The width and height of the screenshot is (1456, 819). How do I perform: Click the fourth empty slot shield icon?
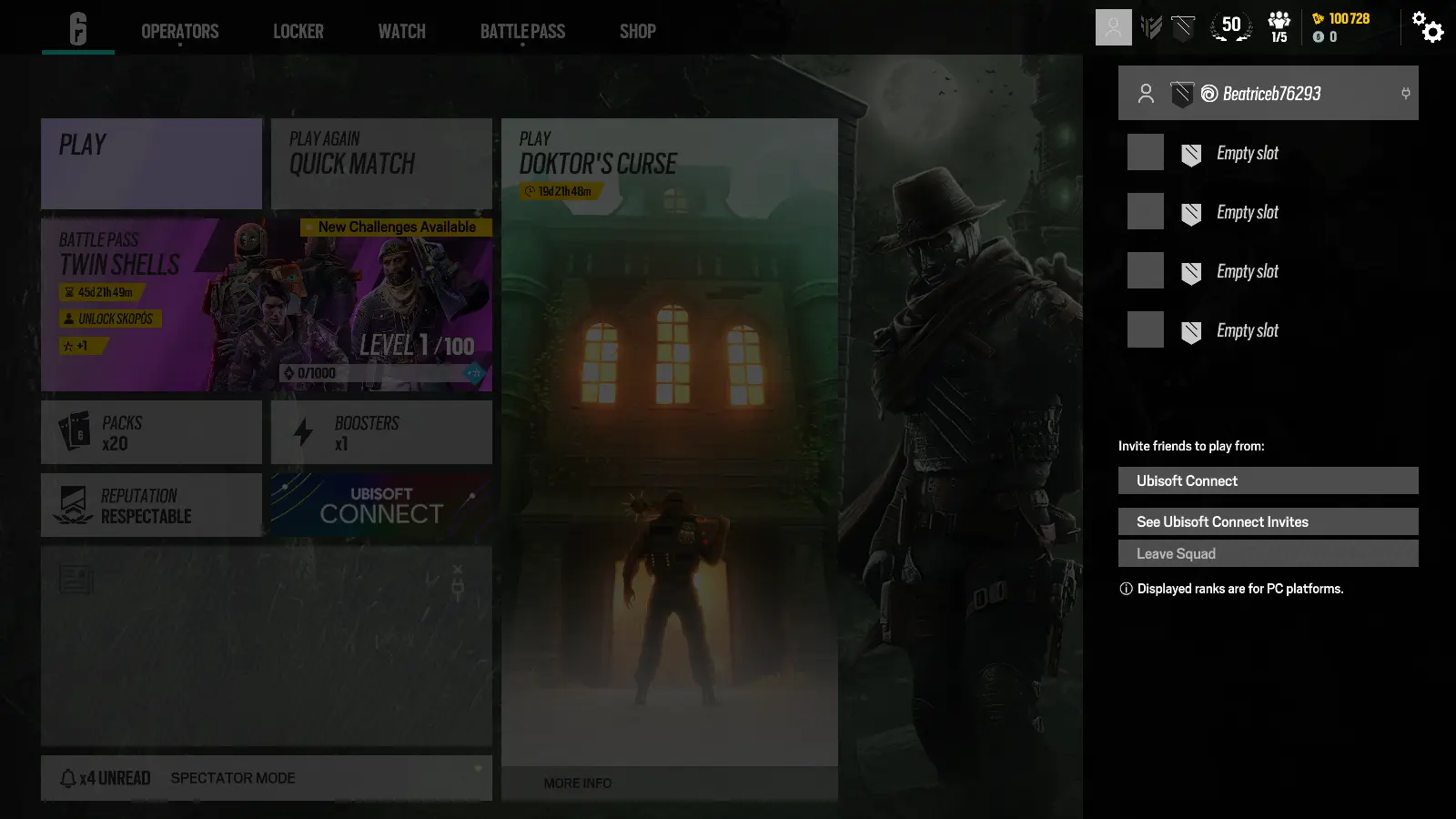(x=1191, y=332)
